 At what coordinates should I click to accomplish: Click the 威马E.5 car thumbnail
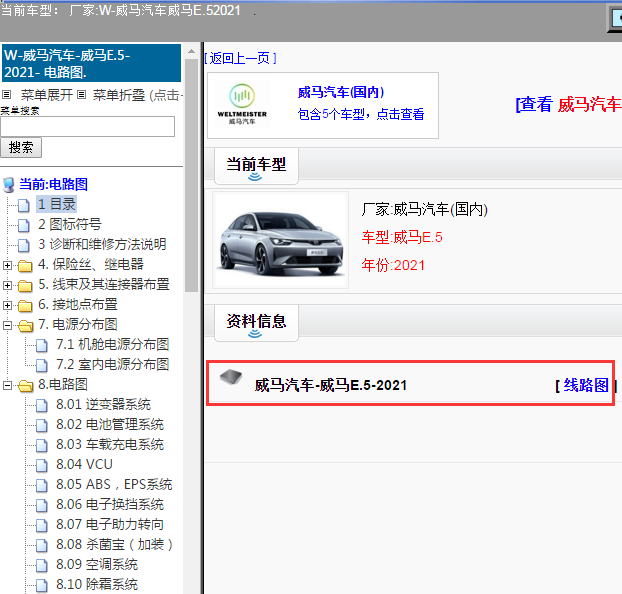[x=280, y=240]
